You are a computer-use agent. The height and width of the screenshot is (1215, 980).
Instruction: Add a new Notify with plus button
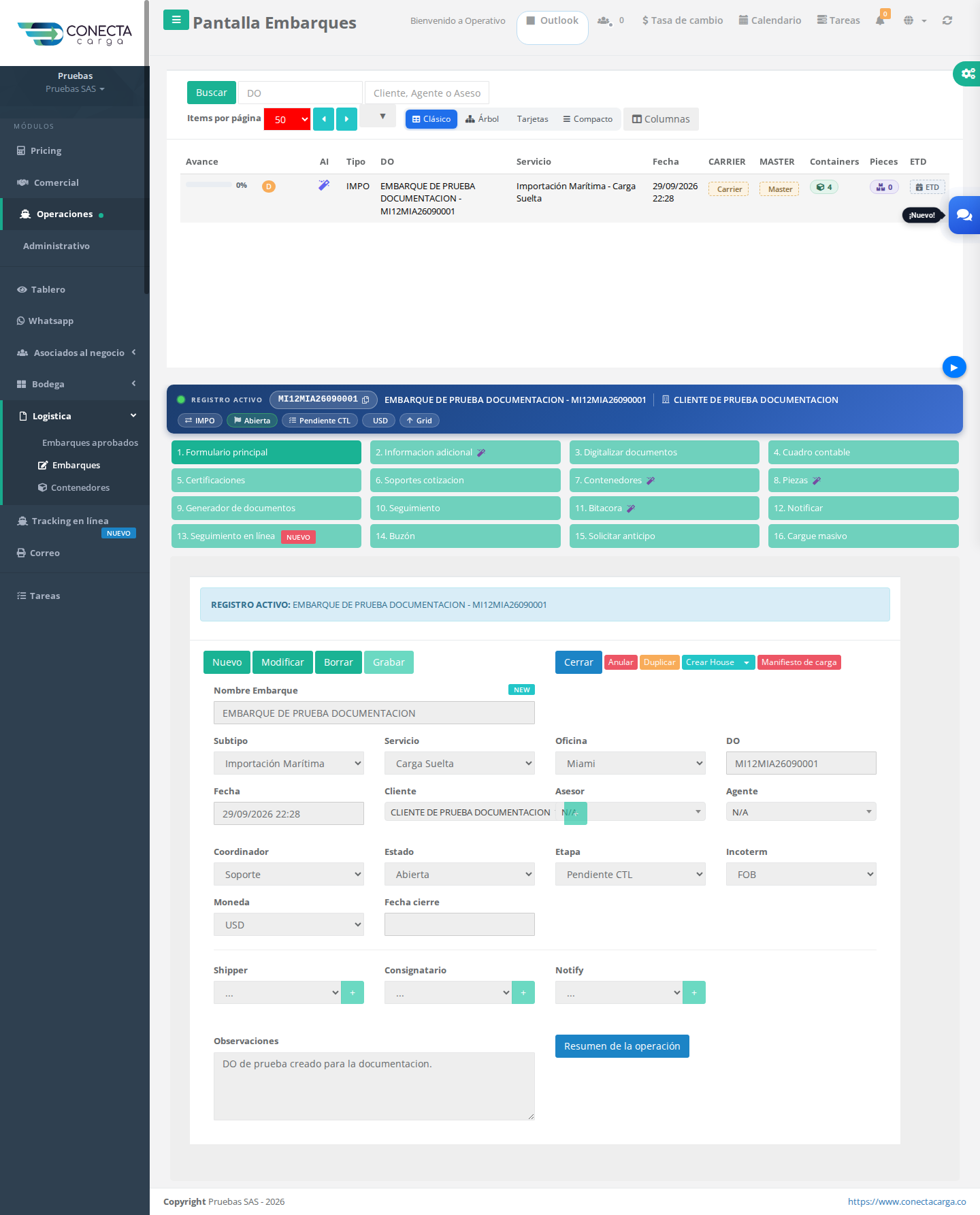(x=694, y=992)
